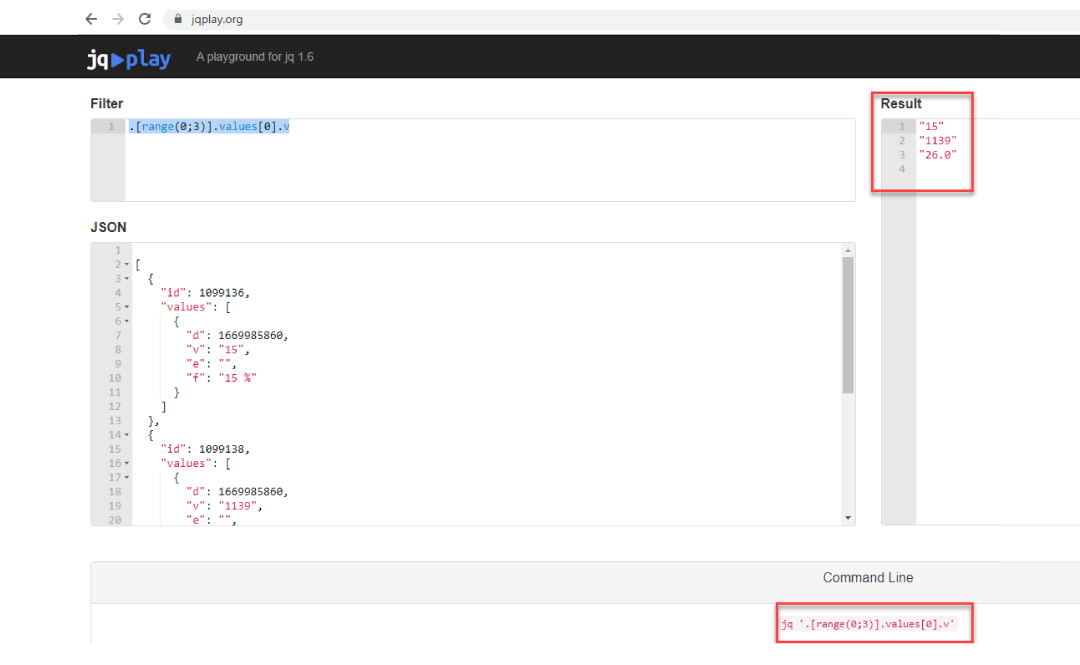Fold the inner object at line 6
Image resolution: width=1080 pixels, height=665 pixels.
point(127,321)
